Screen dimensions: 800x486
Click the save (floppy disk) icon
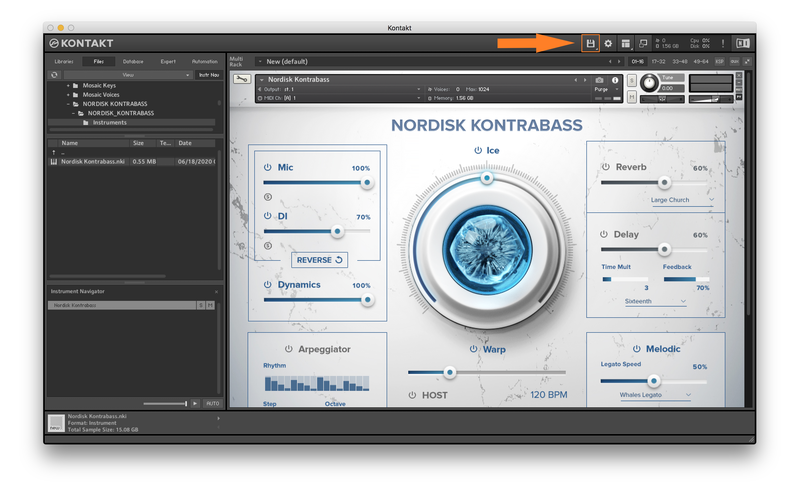[x=591, y=44]
